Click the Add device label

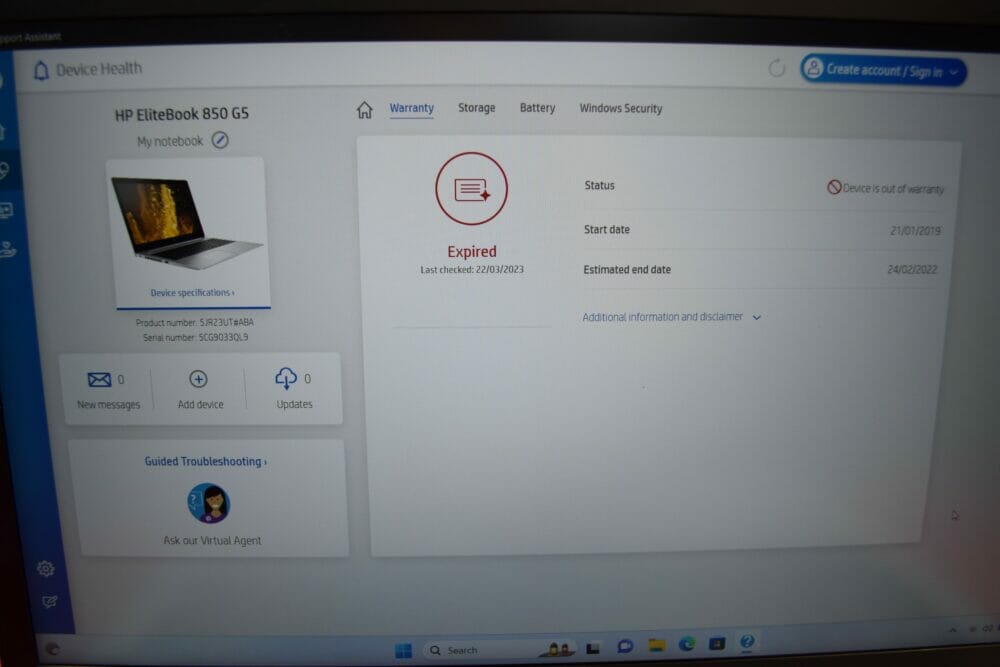200,404
